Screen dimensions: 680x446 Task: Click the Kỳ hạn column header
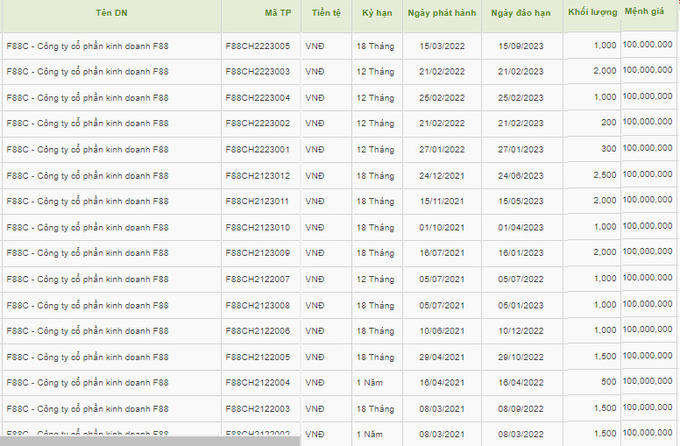(377, 13)
